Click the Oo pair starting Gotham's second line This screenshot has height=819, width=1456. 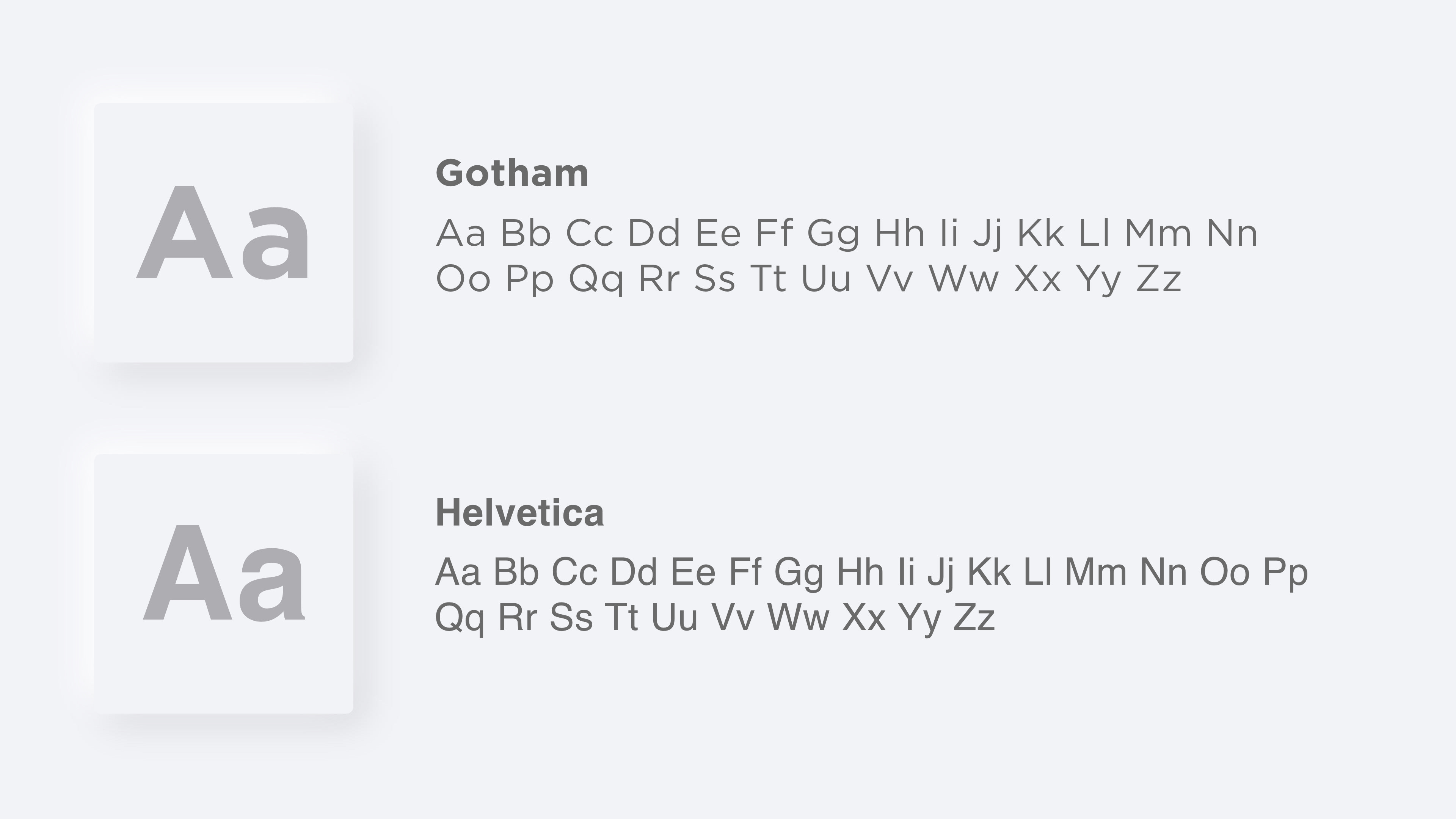coord(463,279)
